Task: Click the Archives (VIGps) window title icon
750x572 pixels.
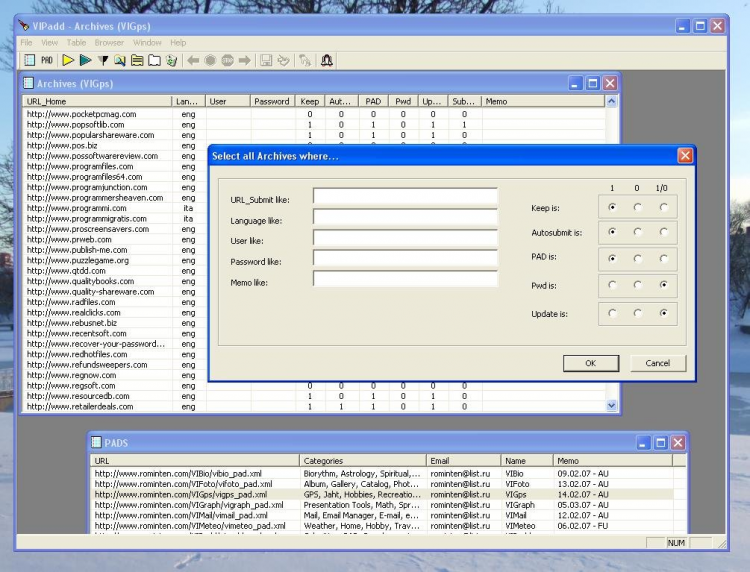Action: coord(29,83)
